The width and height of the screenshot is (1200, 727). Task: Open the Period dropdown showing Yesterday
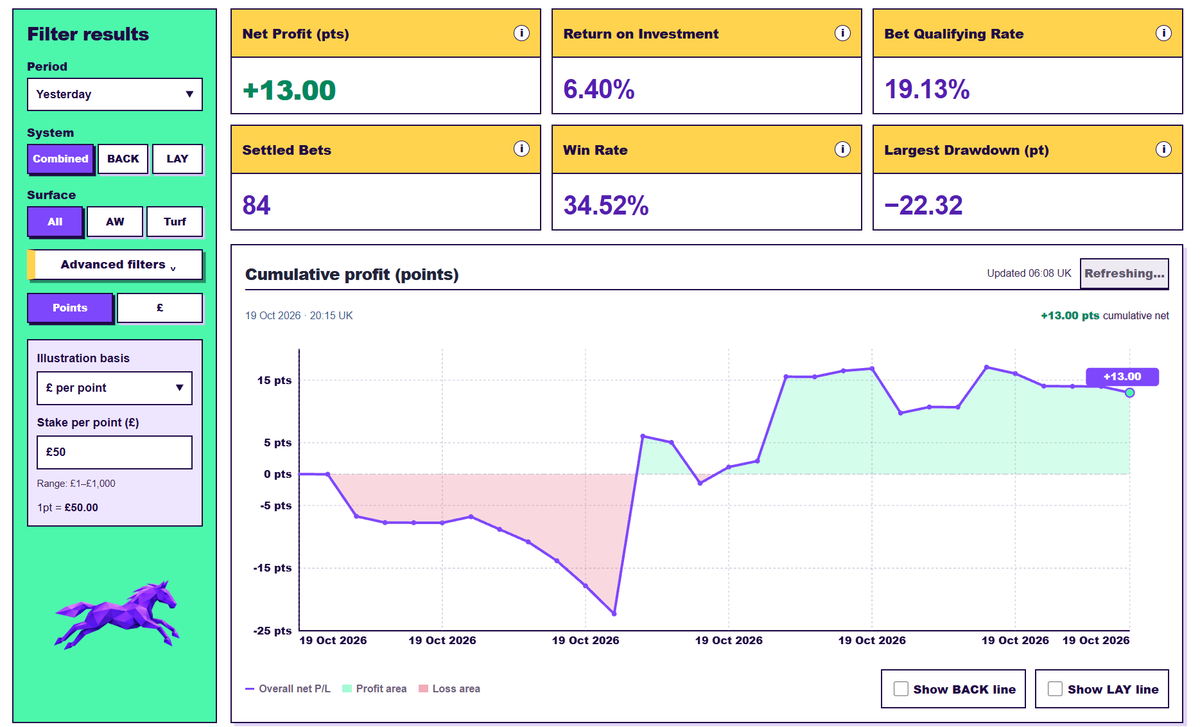[x=115, y=94]
